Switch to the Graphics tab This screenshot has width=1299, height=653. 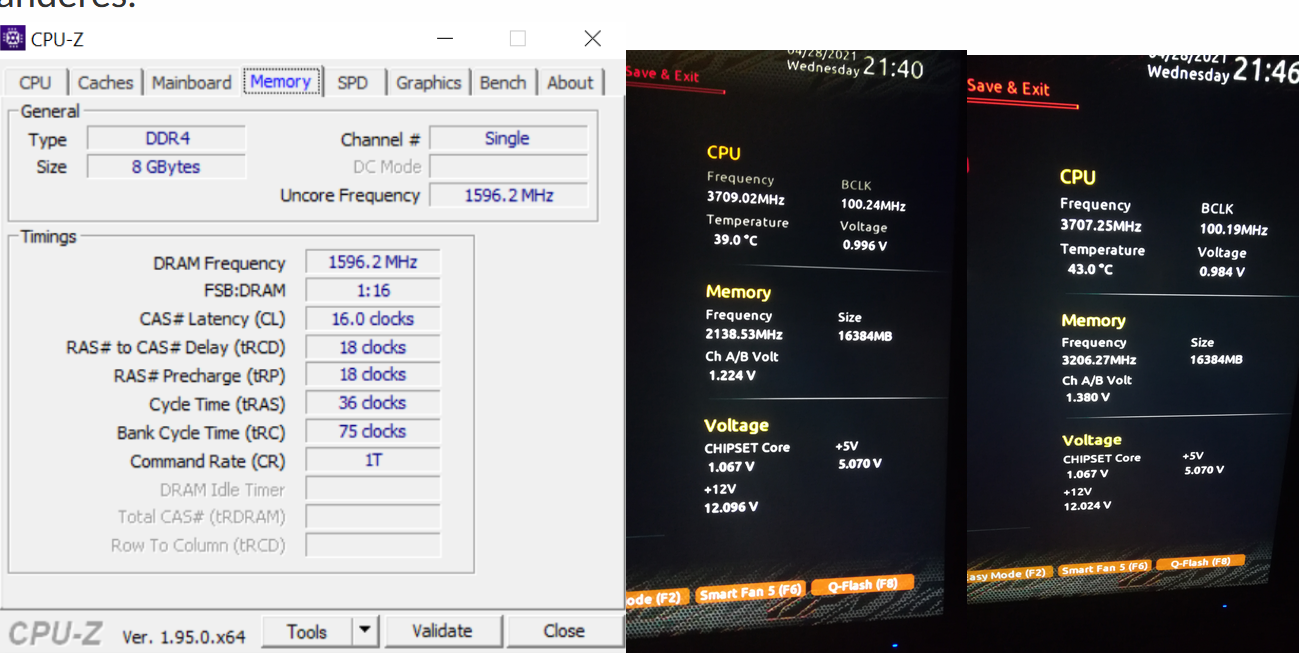[428, 83]
